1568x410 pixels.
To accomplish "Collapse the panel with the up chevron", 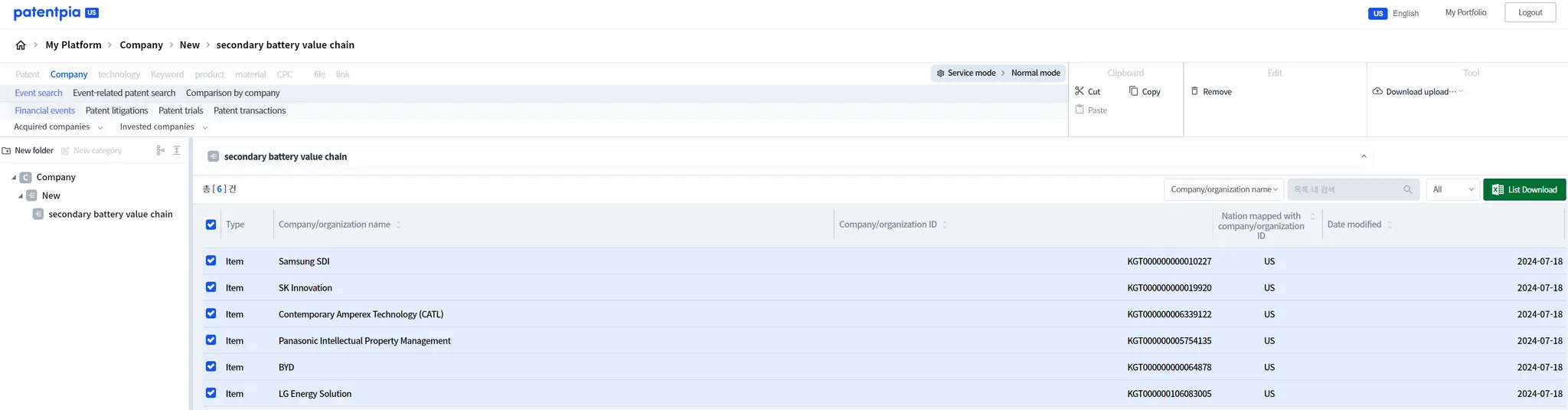I will [1364, 156].
